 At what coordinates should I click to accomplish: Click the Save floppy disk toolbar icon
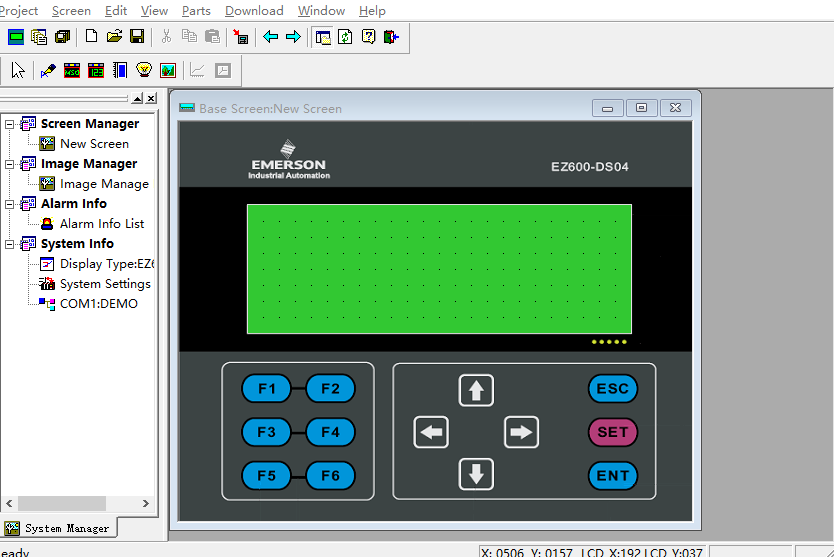click(137, 37)
